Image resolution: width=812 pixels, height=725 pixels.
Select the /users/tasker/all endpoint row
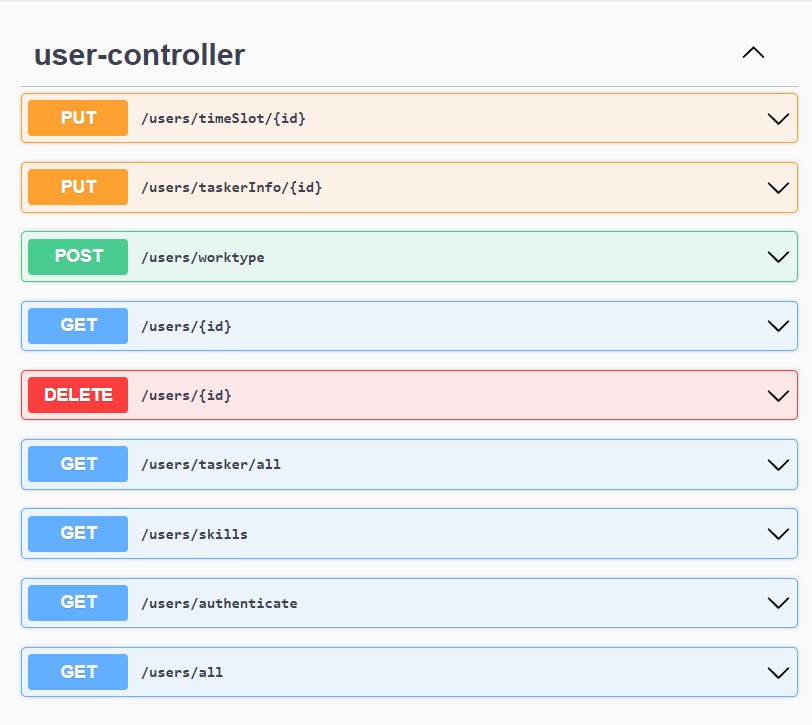[x=400, y=463]
